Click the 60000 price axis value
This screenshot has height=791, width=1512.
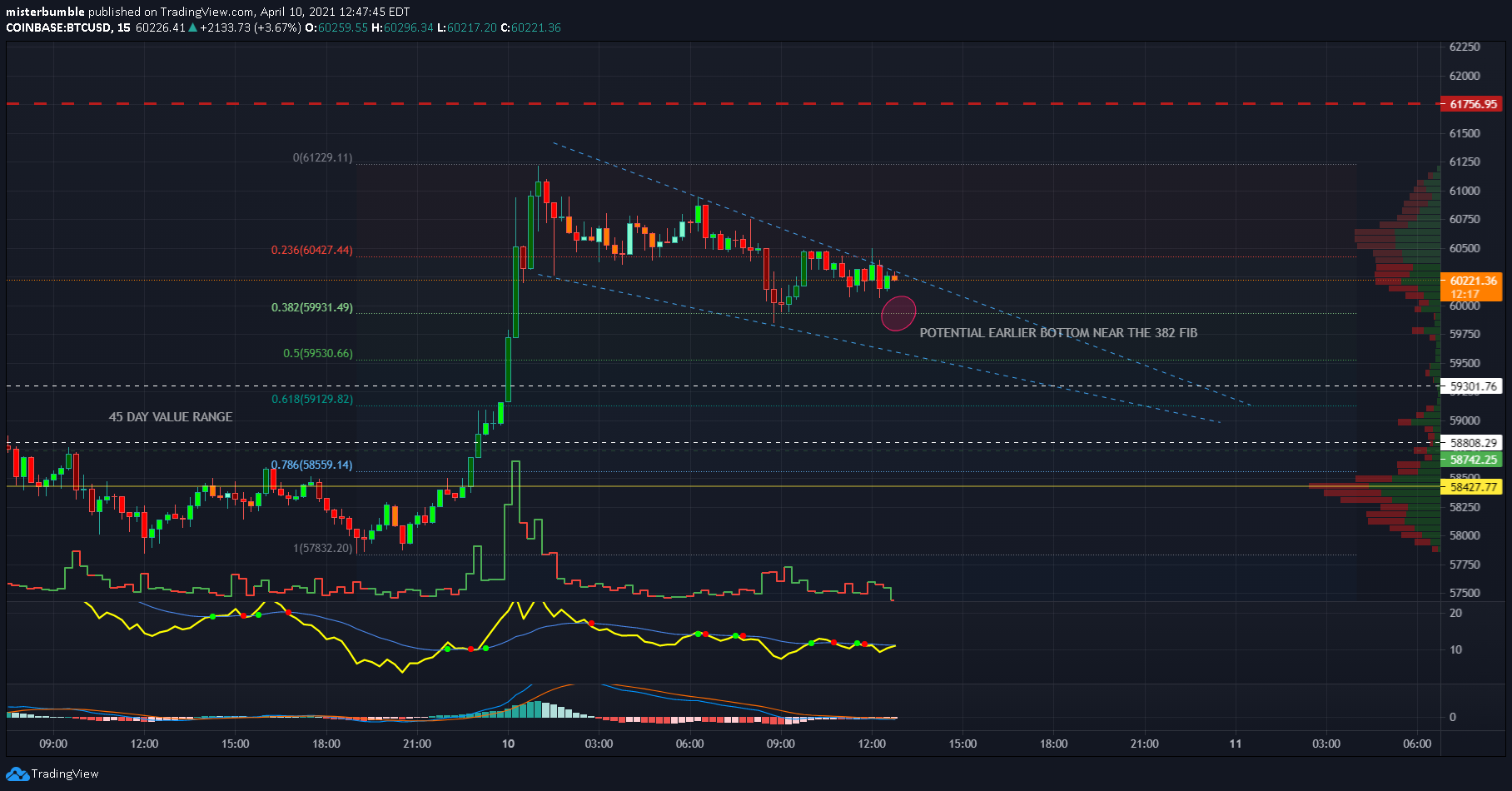1465,306
